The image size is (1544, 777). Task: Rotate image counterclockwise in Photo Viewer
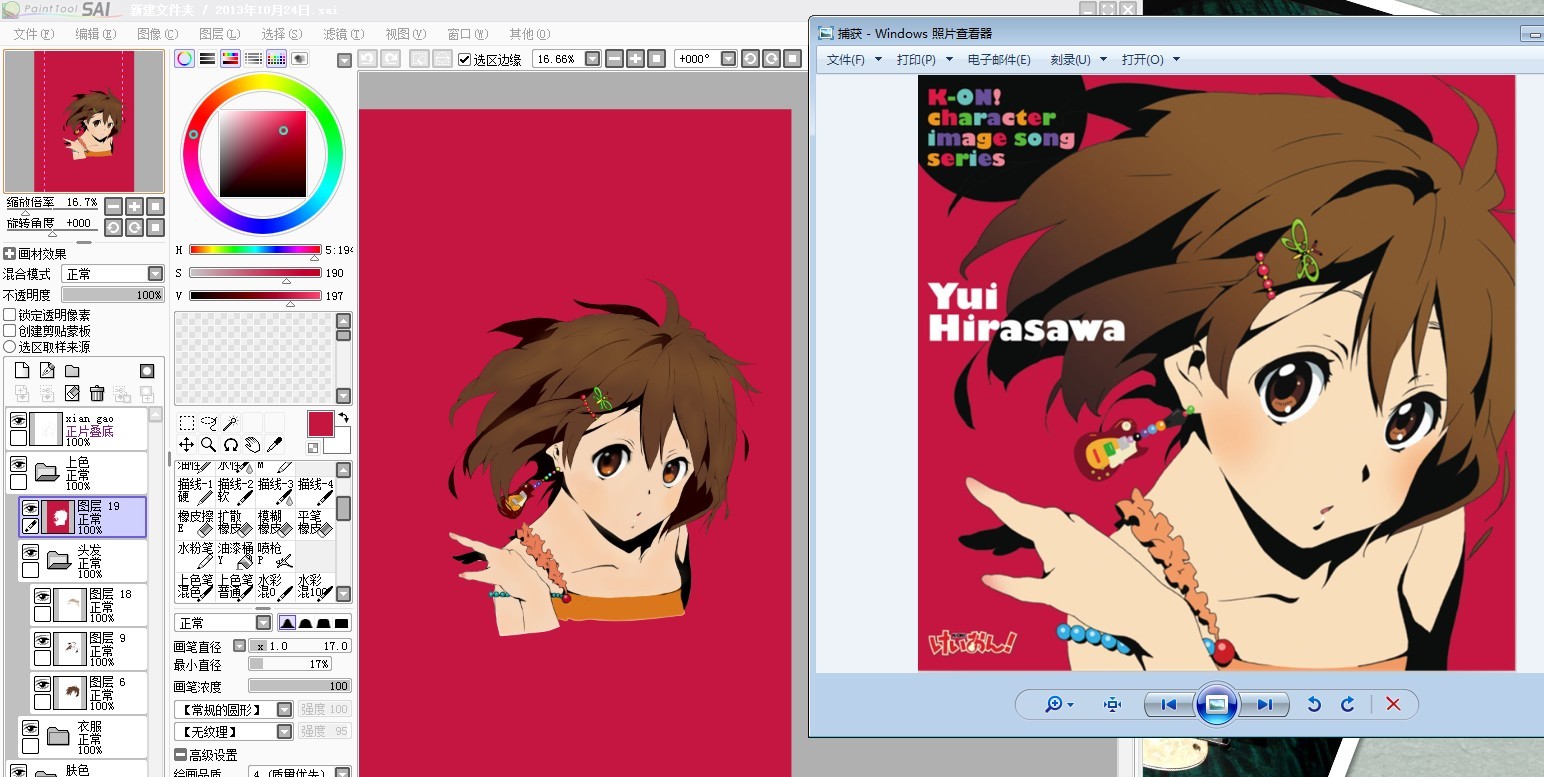point(1314,705)
